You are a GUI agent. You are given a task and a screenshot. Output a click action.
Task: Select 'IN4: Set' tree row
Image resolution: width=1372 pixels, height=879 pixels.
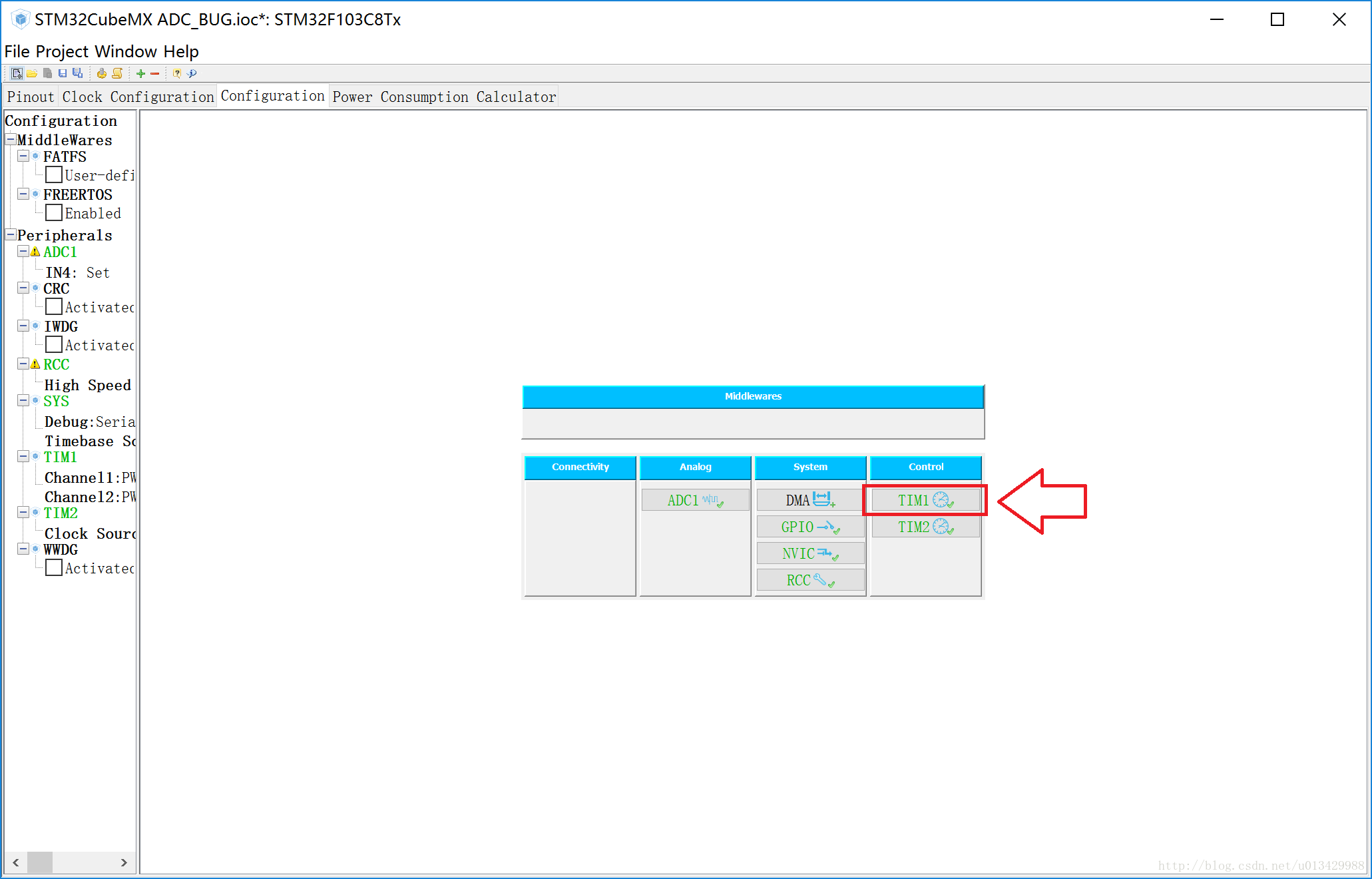(x=77, y=272)
